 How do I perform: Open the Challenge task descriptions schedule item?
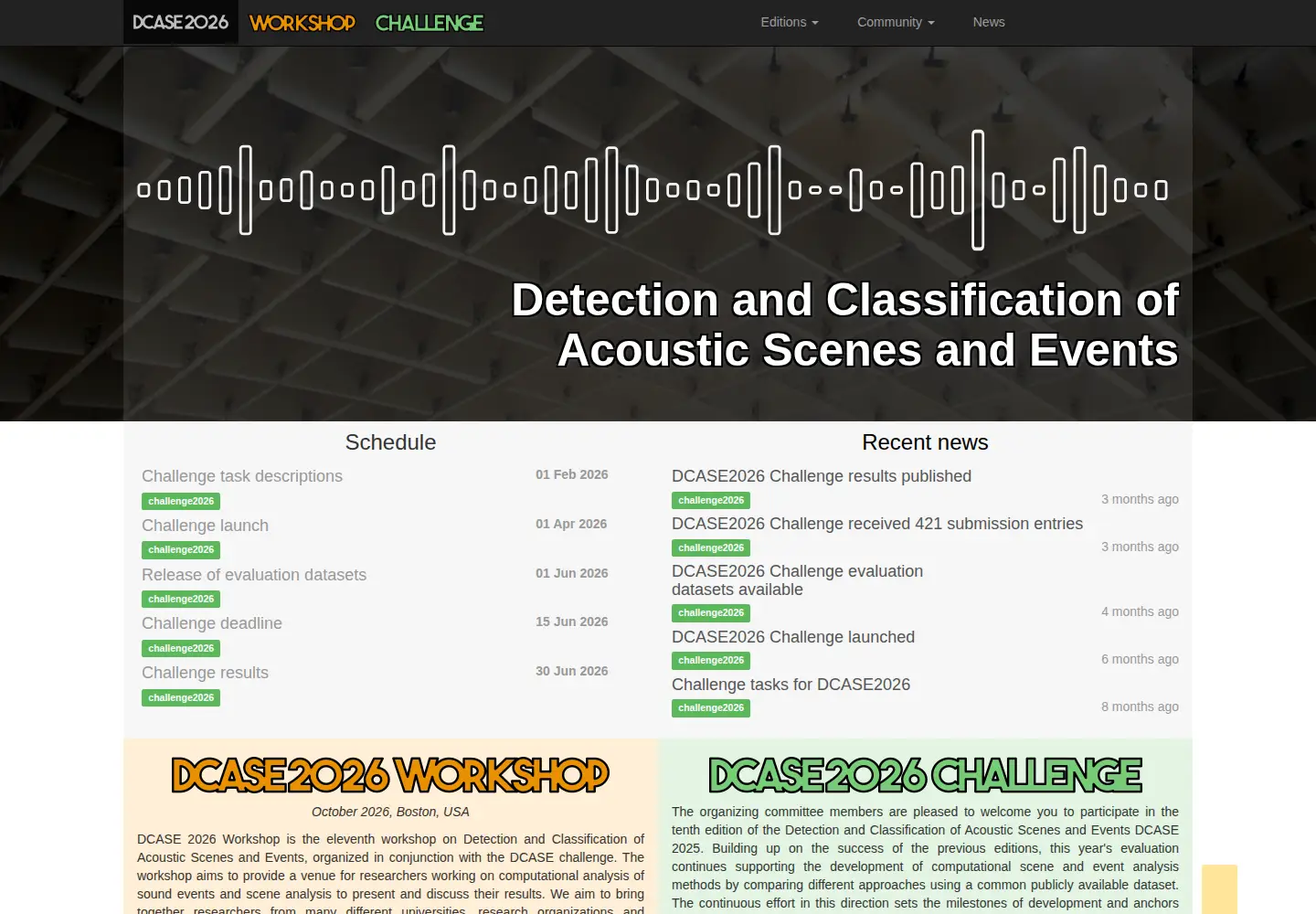tap(242, 476)
